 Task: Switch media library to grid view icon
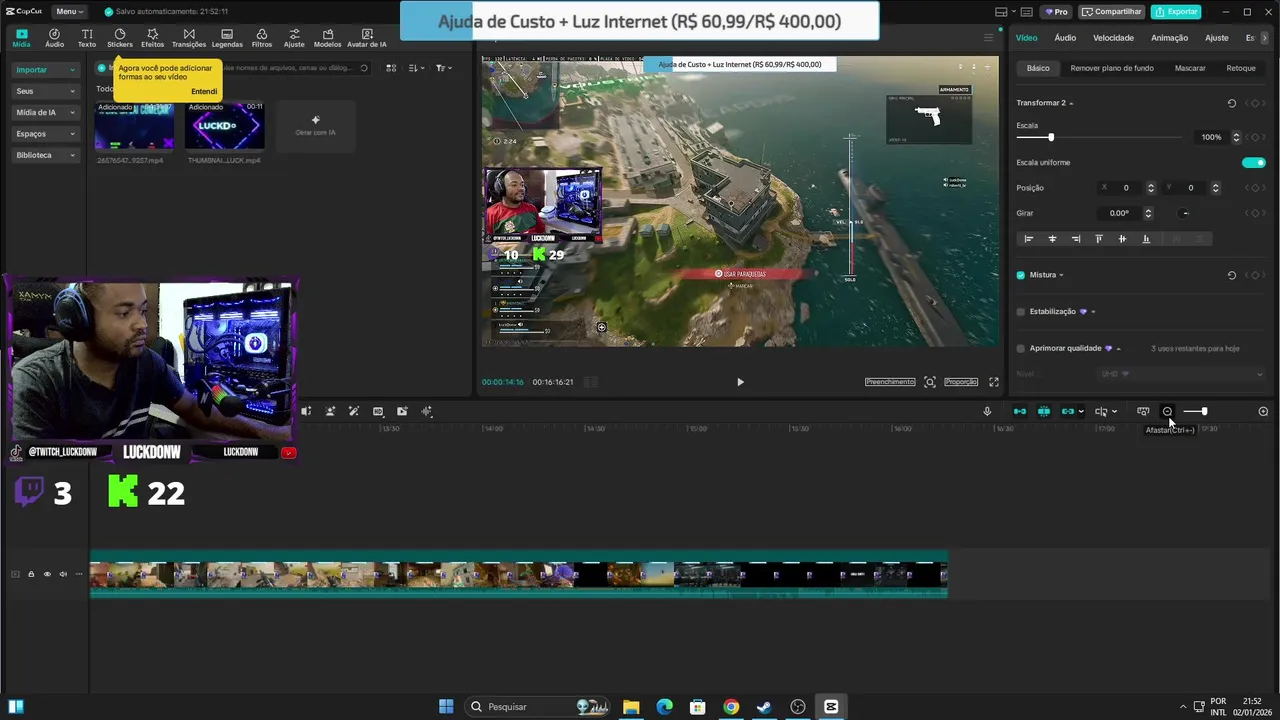(x=391, y=68)
